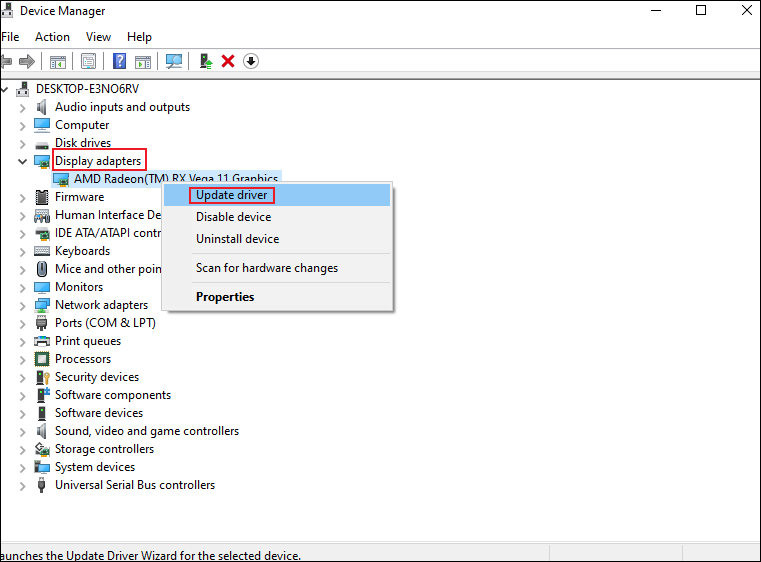Click the Network adapters icon
The image size is (761, 562).
[x=42, y=305]
